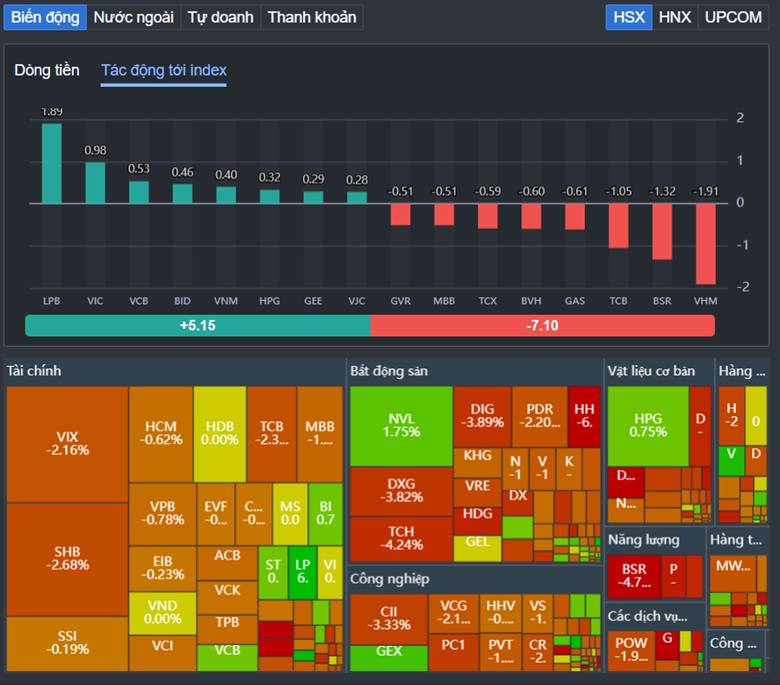Open the KHG tile
Image resolution: width=780 pixels, height=685 pixels.
tap(478, 463)
